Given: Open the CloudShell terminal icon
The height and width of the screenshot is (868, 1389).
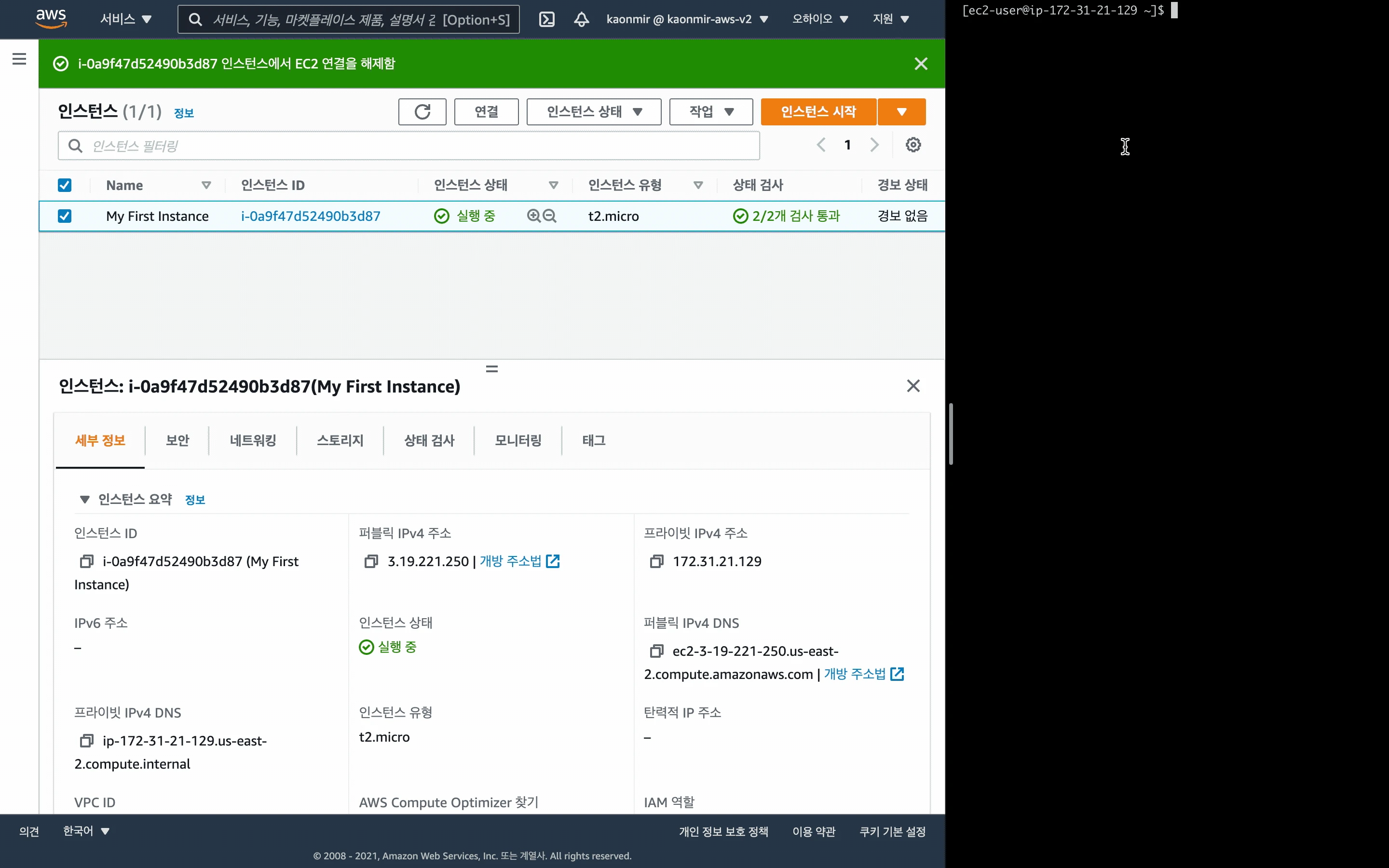Looking at the screenshot, I should (x=546, y=19).
